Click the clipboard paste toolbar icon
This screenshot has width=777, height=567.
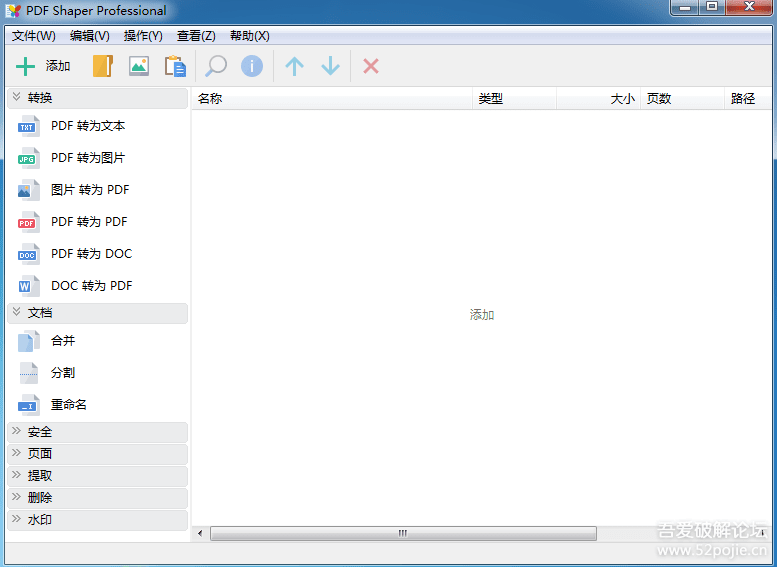click(x=175, y=66)
